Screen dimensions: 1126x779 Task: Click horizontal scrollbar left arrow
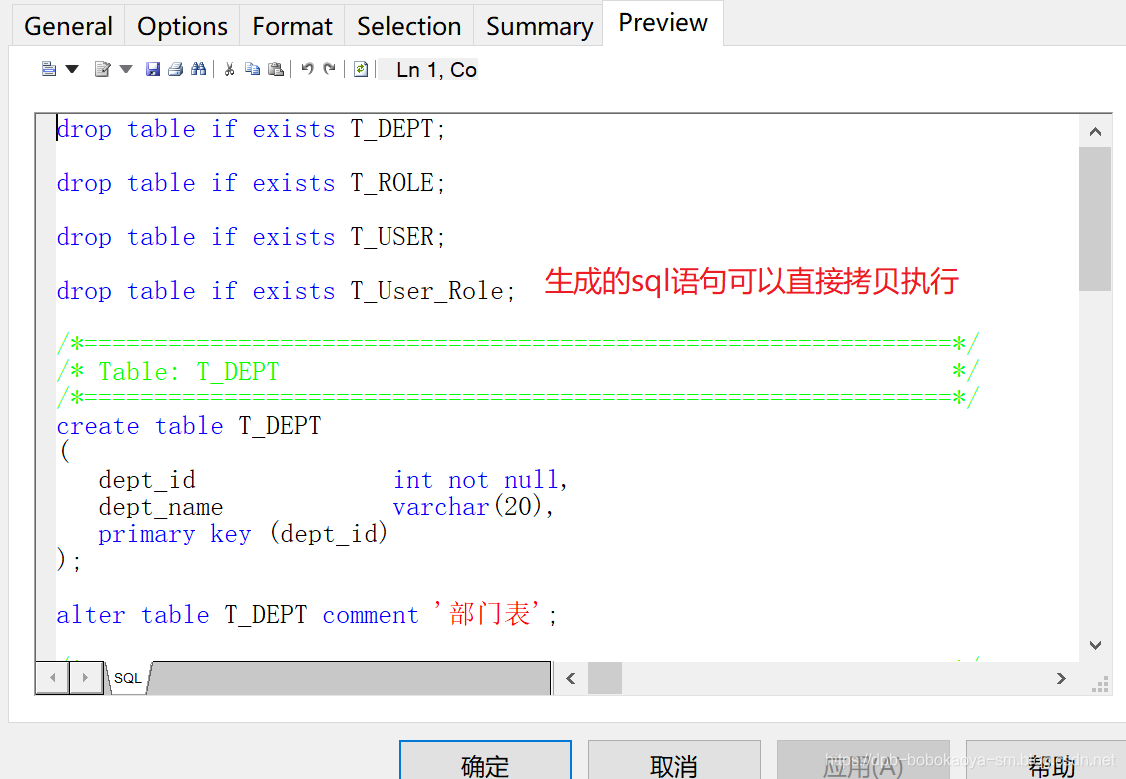click(x=571, y=678)
